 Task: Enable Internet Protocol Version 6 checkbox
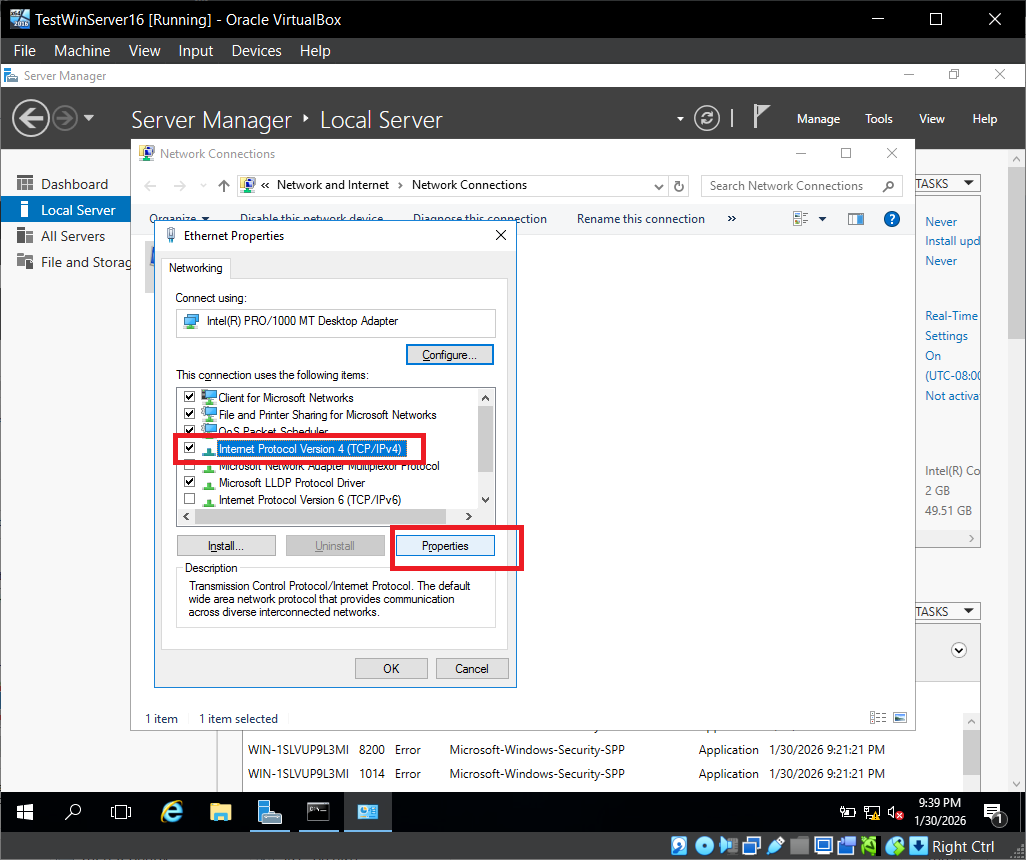[189, 499]
